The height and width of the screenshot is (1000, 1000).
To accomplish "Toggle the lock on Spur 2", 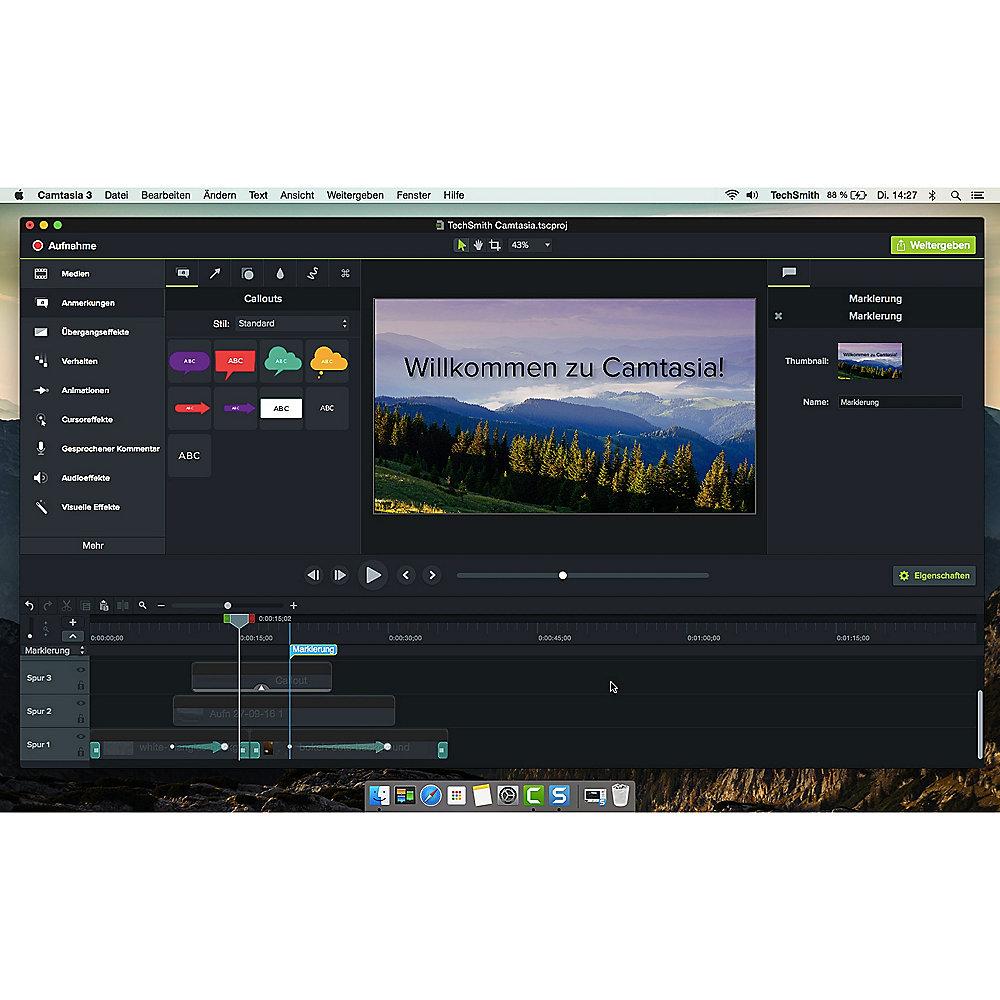I will [x=80, y=718].
